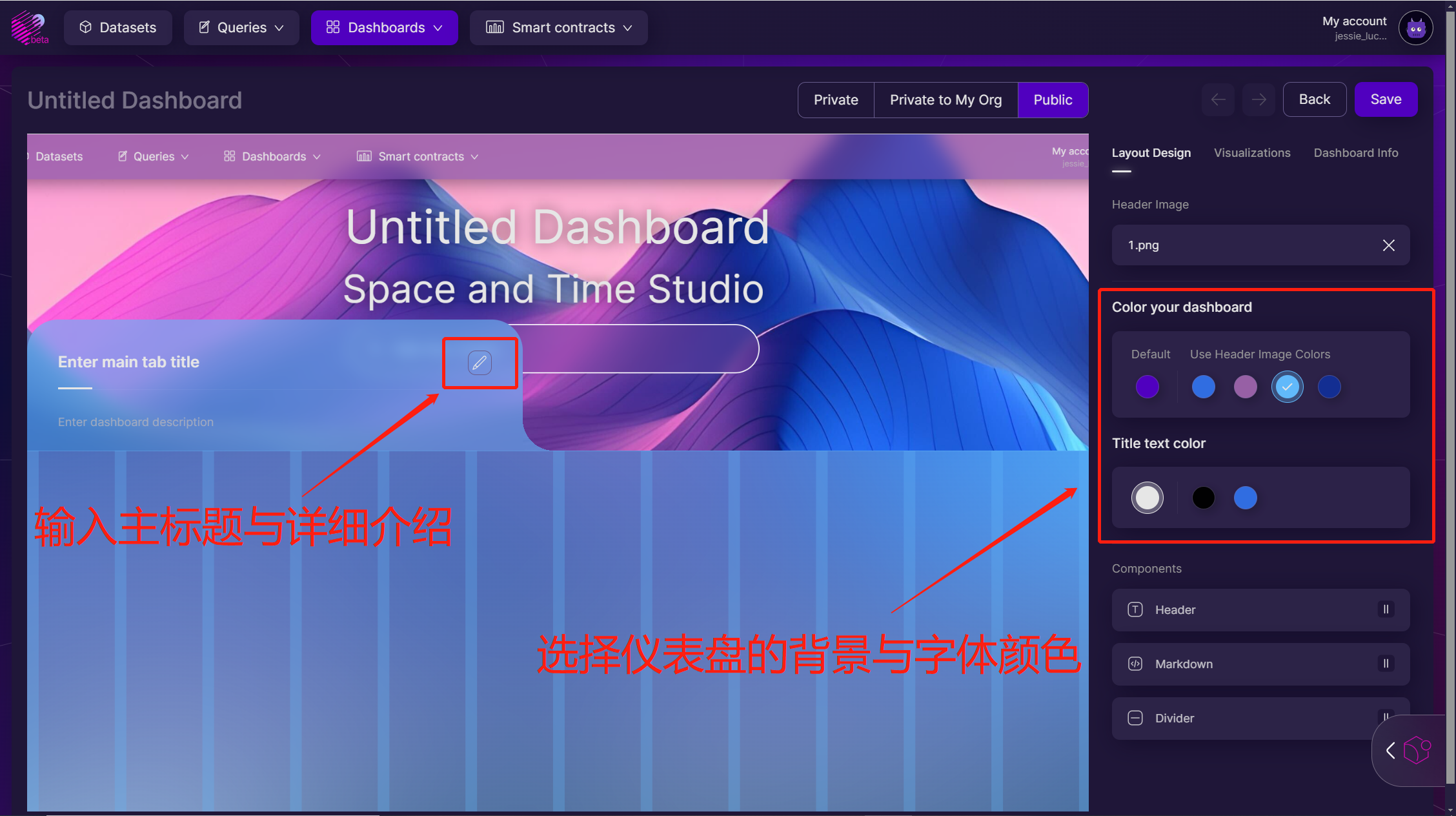This screenshot has width=1456, height=816.
Task: Click Queries pencil icon in top nav
Action: click(204, 27)
